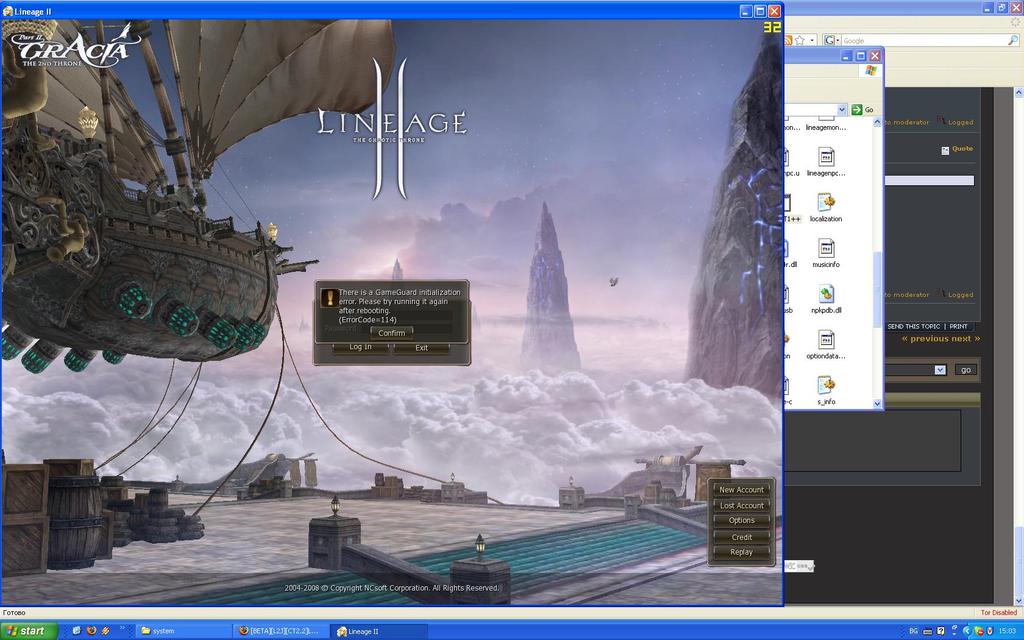The height and width of the screenshot is (640, 1024).
Task: Open the localization file icon
Action: 826,203
